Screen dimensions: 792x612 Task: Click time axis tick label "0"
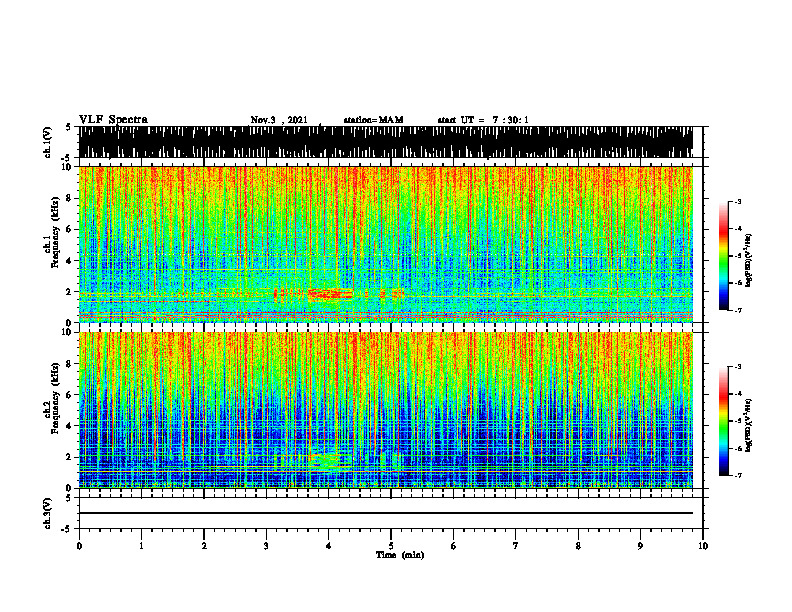79,546
